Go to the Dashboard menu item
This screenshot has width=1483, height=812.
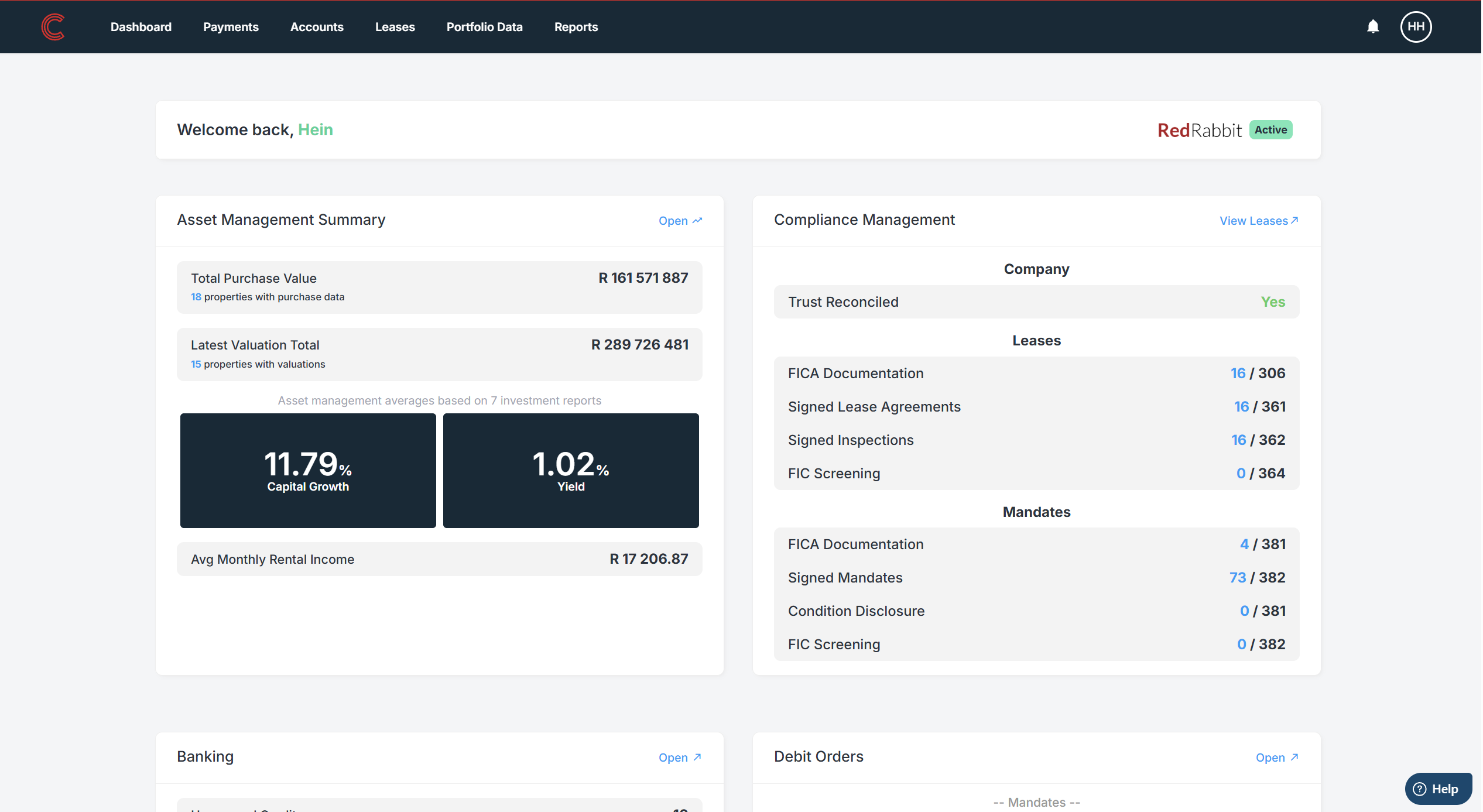(141, 27)
